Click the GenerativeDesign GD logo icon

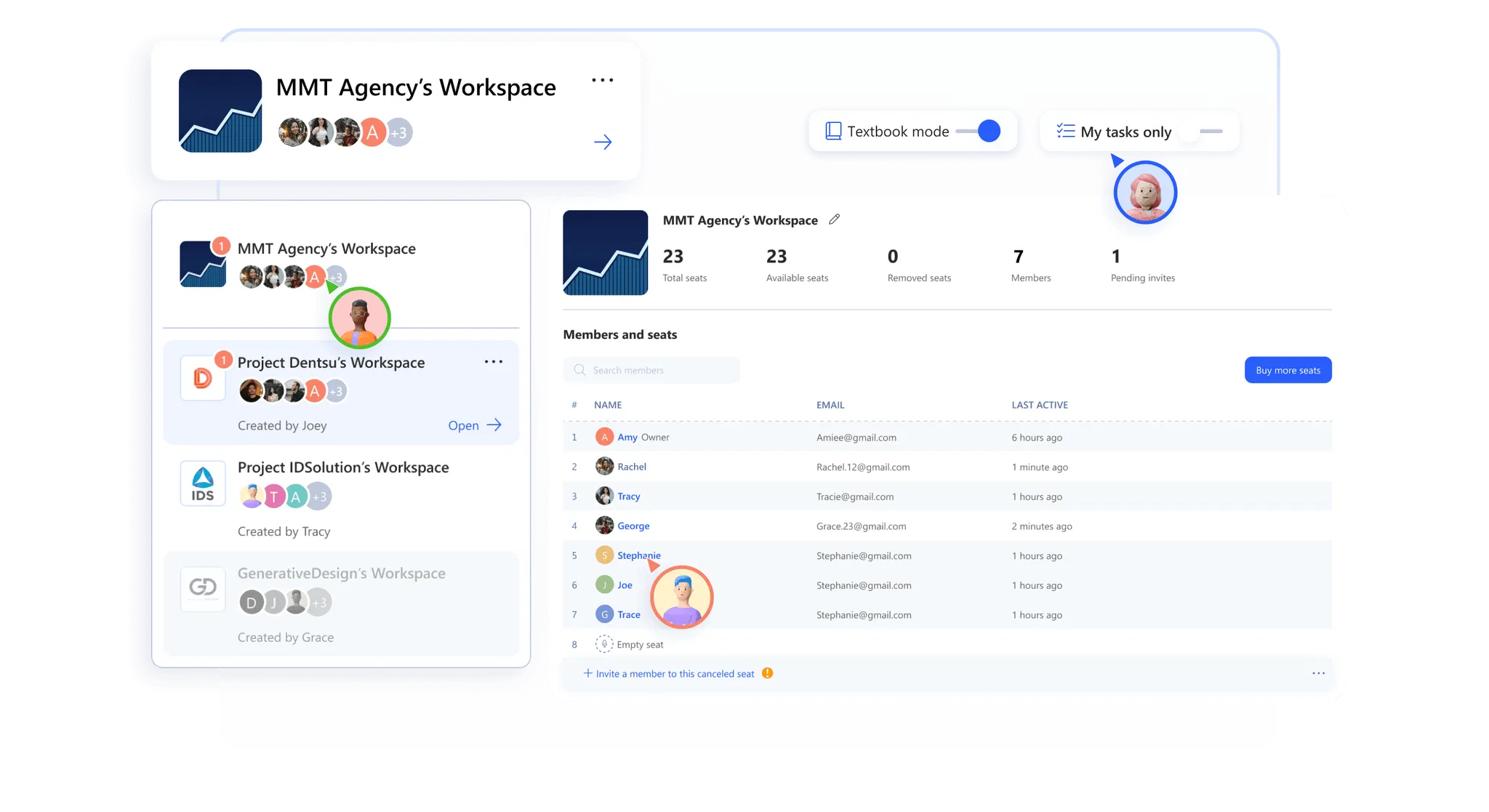point(203,587)
